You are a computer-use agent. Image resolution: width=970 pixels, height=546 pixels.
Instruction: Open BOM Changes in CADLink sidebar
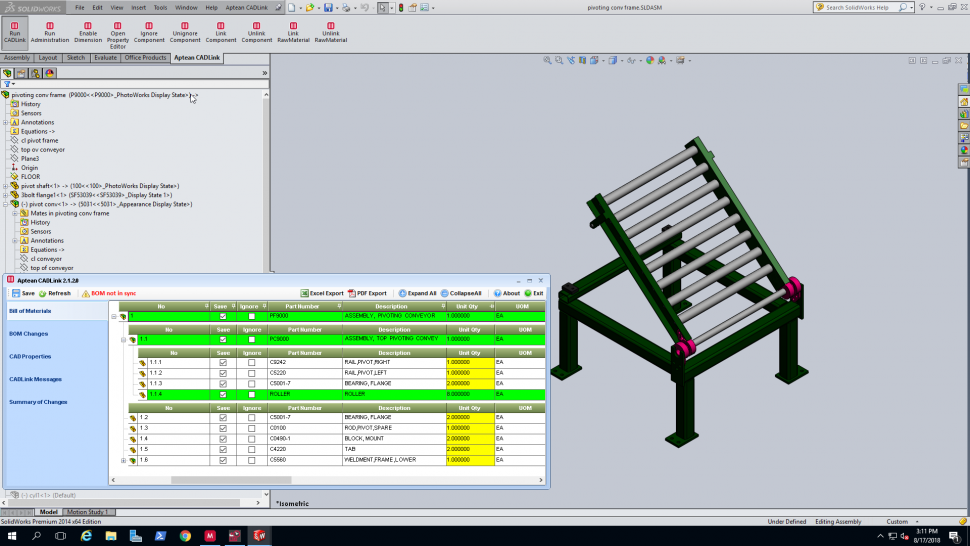point(28,334)
